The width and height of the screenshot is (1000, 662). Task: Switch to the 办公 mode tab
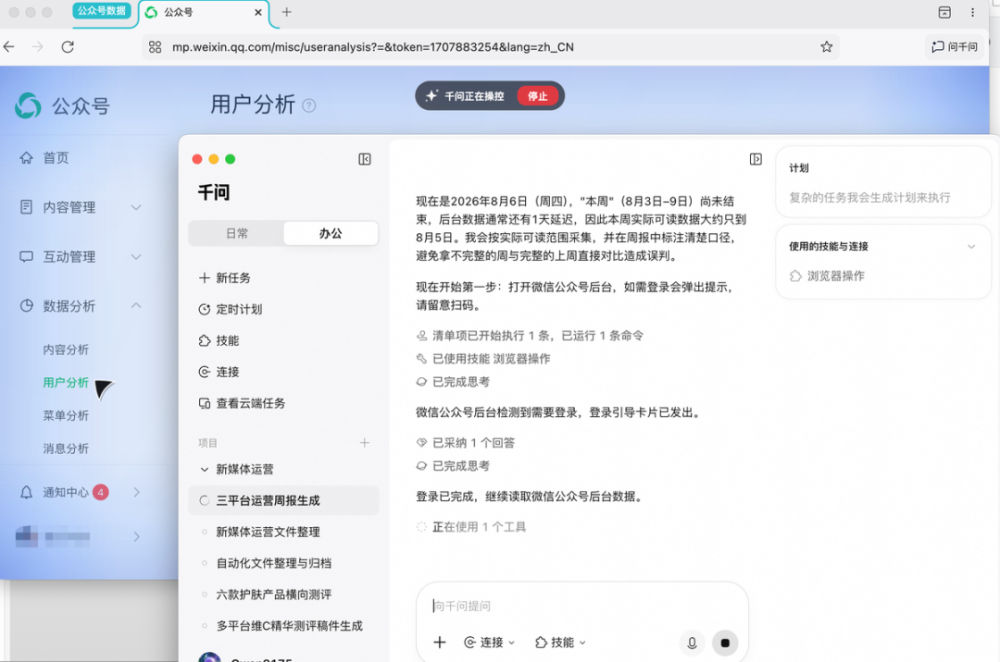click(x=330, y=233)
